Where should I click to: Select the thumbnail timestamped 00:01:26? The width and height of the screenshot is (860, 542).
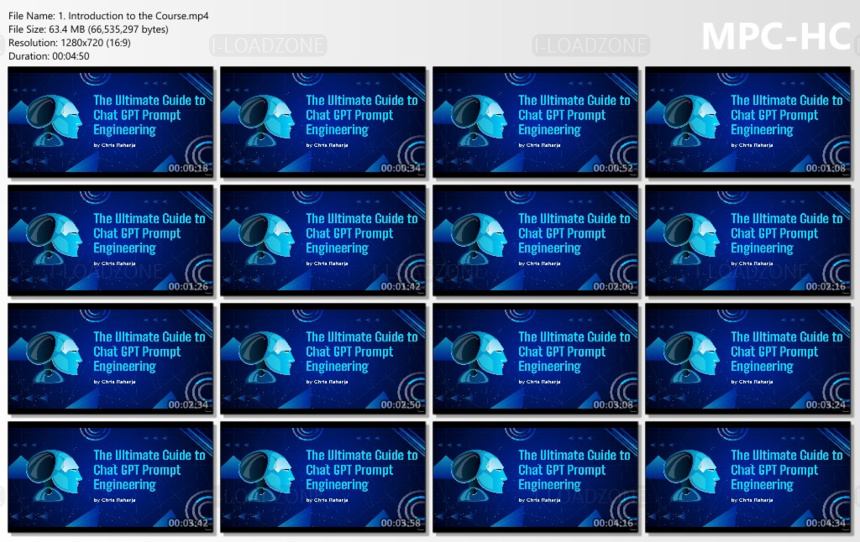coord(111,240)
